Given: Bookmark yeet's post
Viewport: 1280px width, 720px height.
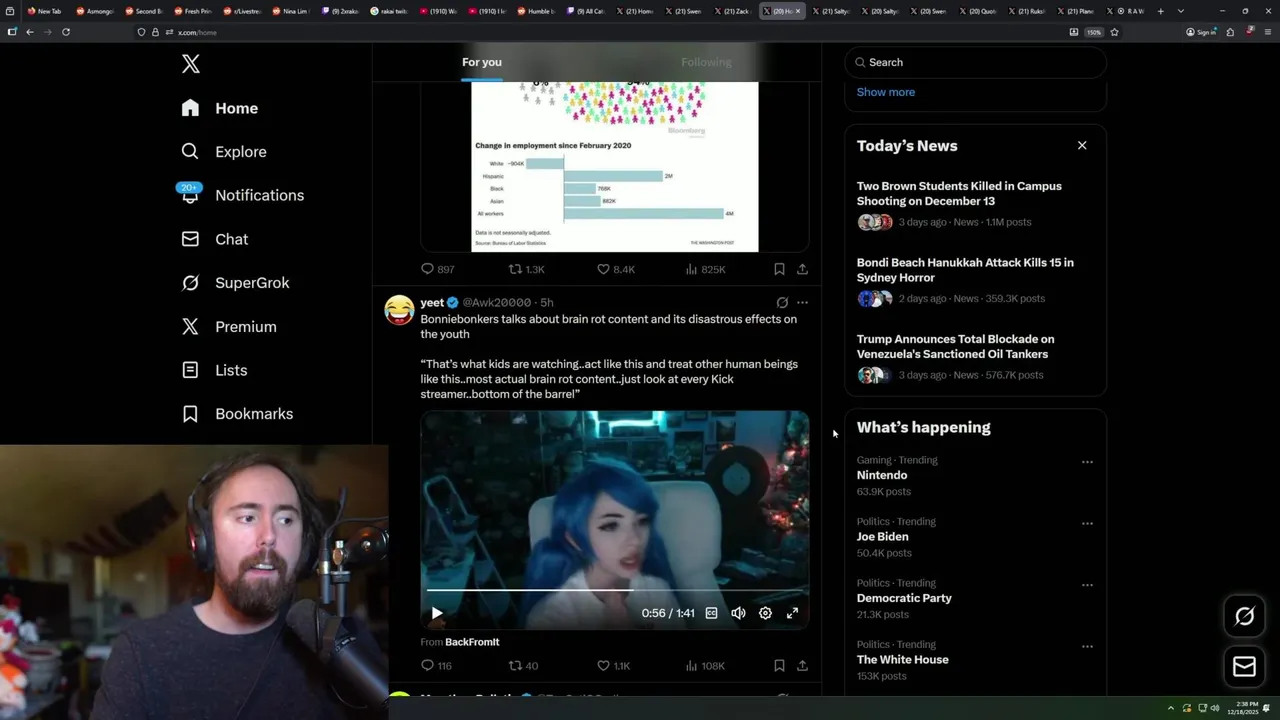Looking at the screenshot, I should (x=779, y=666).
